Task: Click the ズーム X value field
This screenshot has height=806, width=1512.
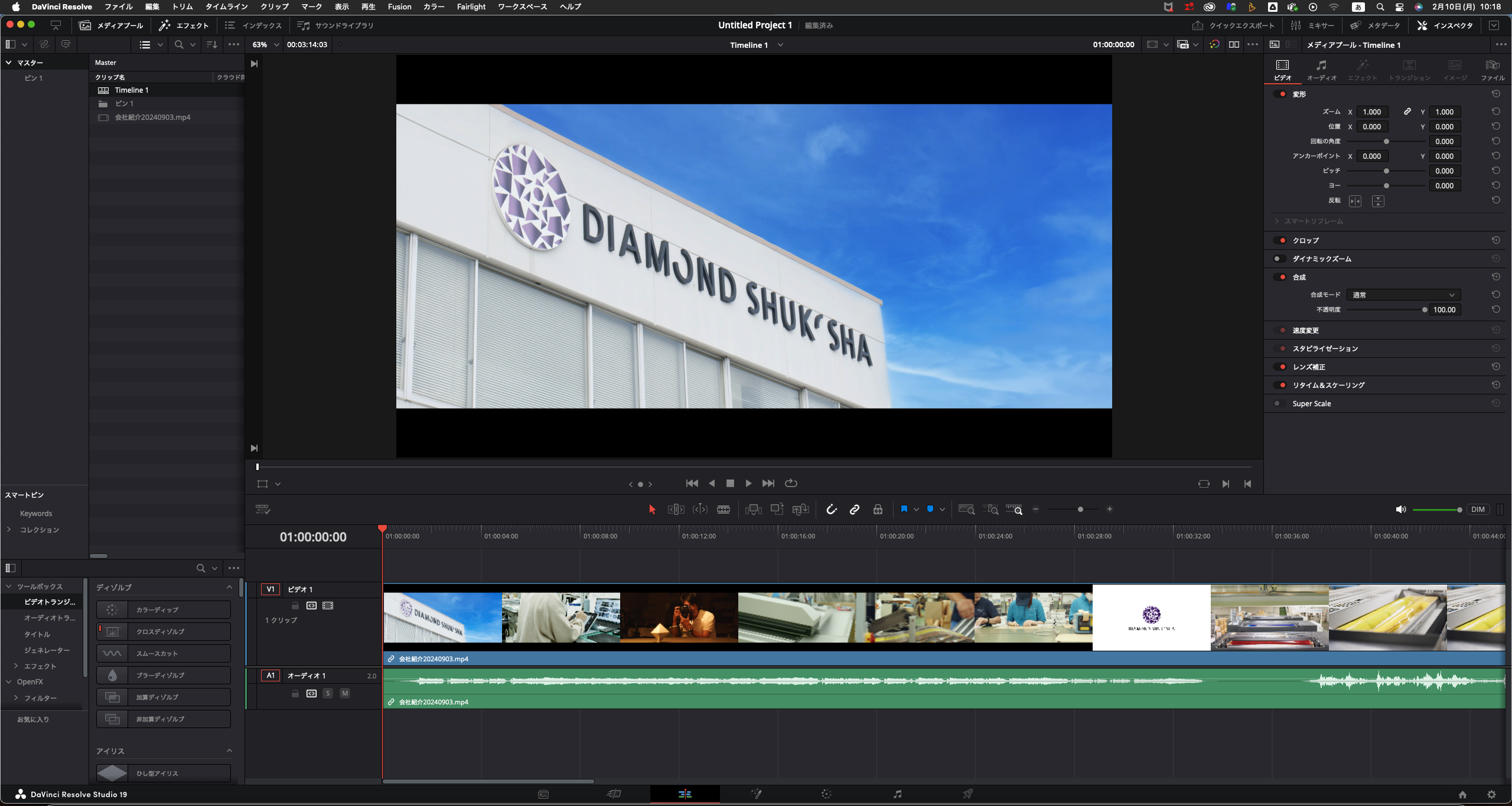Action: [x=1371, y=112]
